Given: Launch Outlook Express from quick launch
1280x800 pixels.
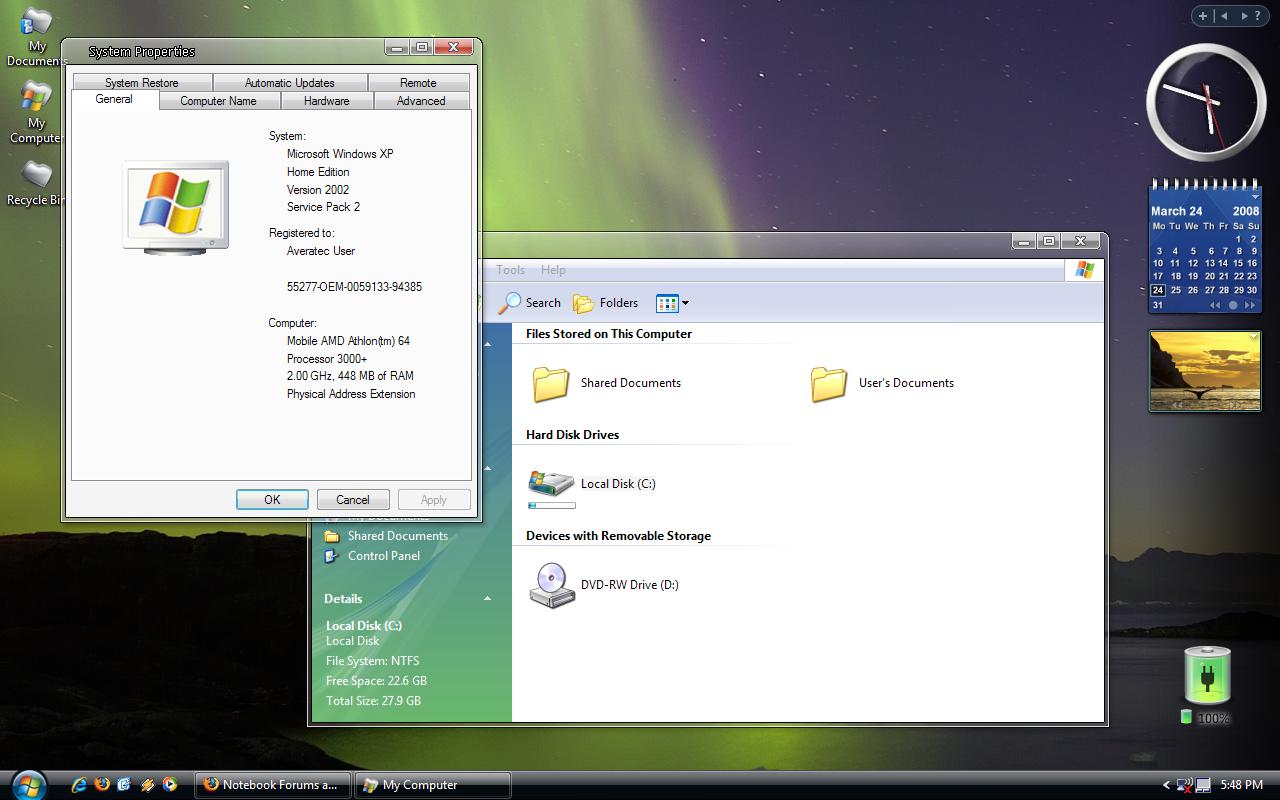Looking at the screenshot, I should [x=124, y=785].
